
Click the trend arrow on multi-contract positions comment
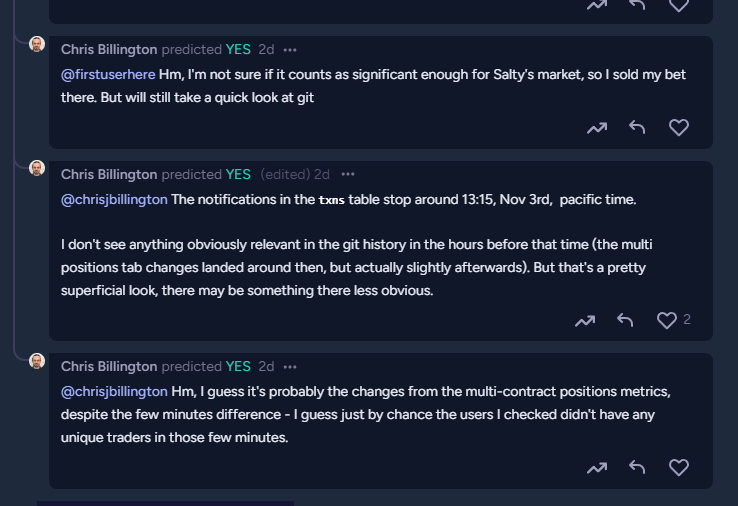[x=597, y=467]
